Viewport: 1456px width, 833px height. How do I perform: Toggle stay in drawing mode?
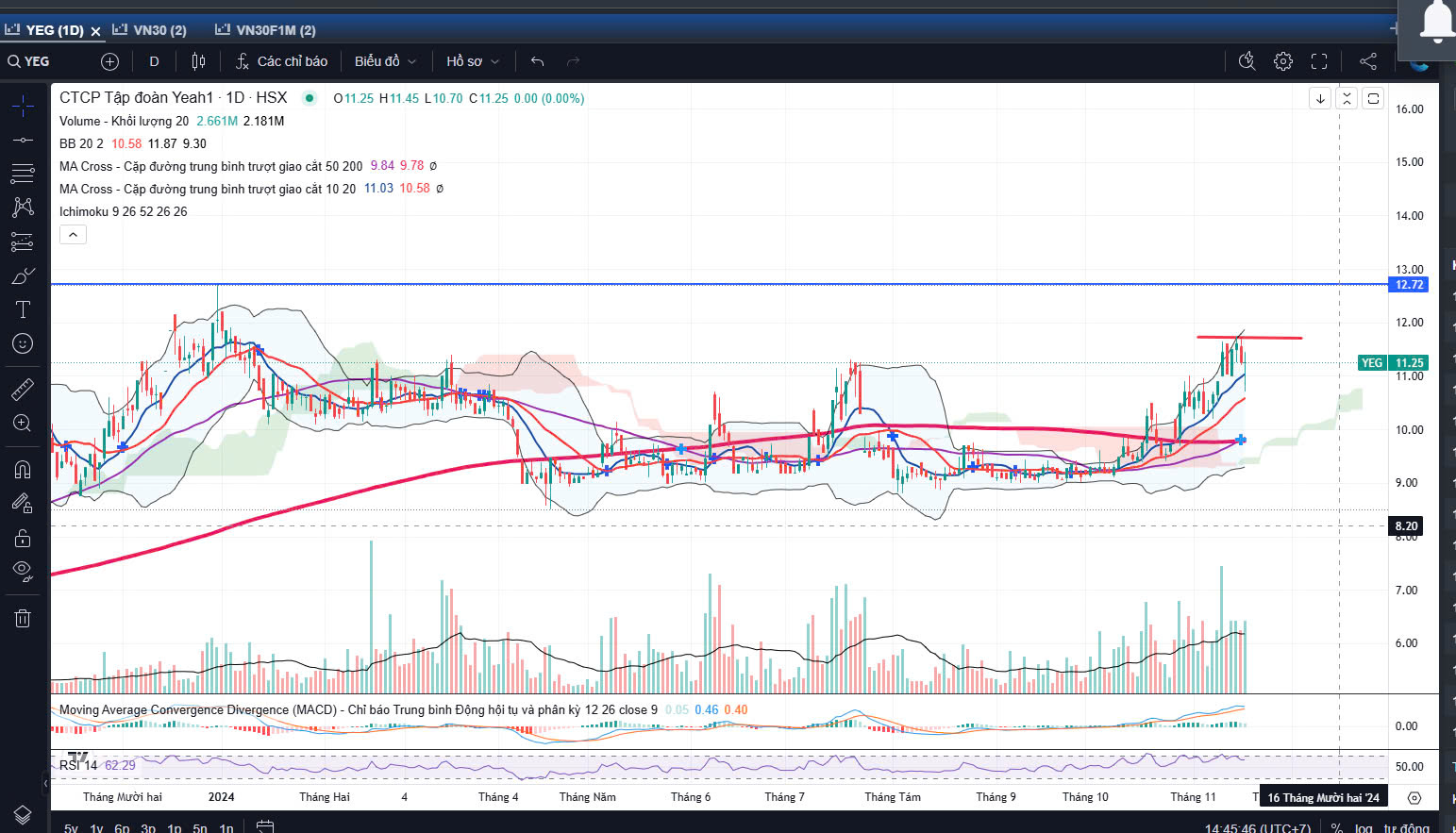coord(23,504)
